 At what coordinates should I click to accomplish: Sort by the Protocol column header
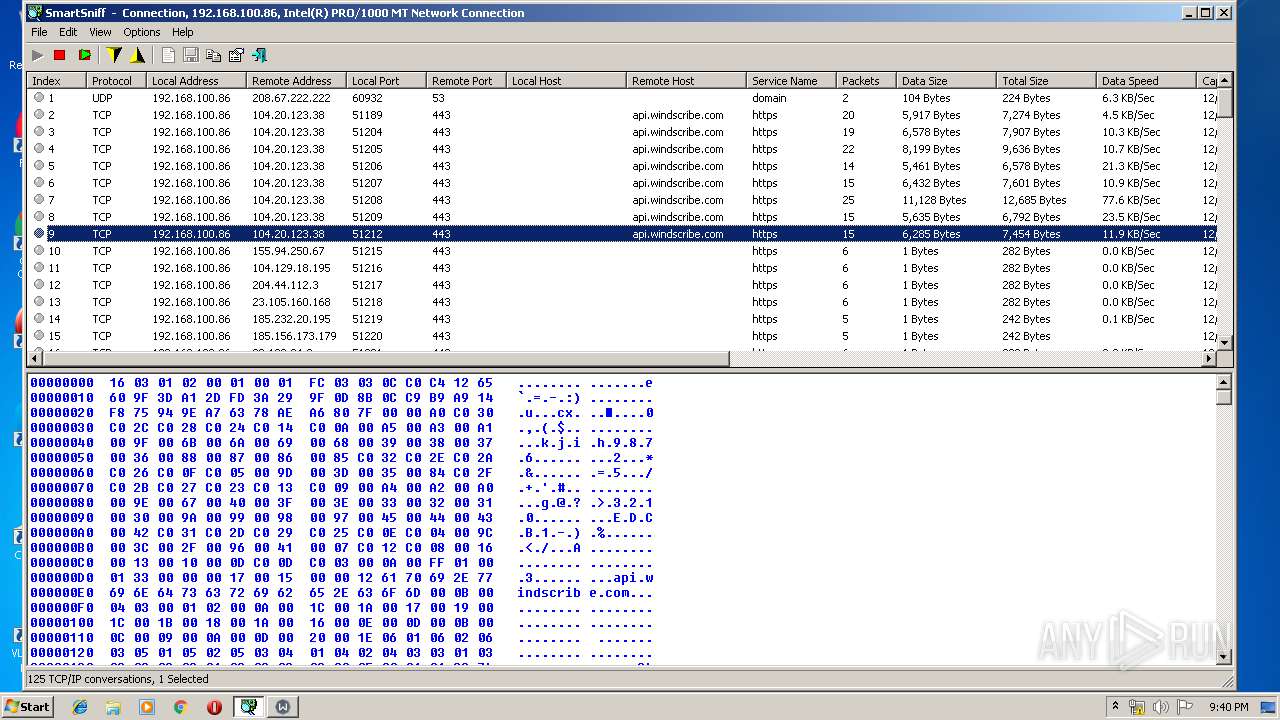tap(116, 81)
